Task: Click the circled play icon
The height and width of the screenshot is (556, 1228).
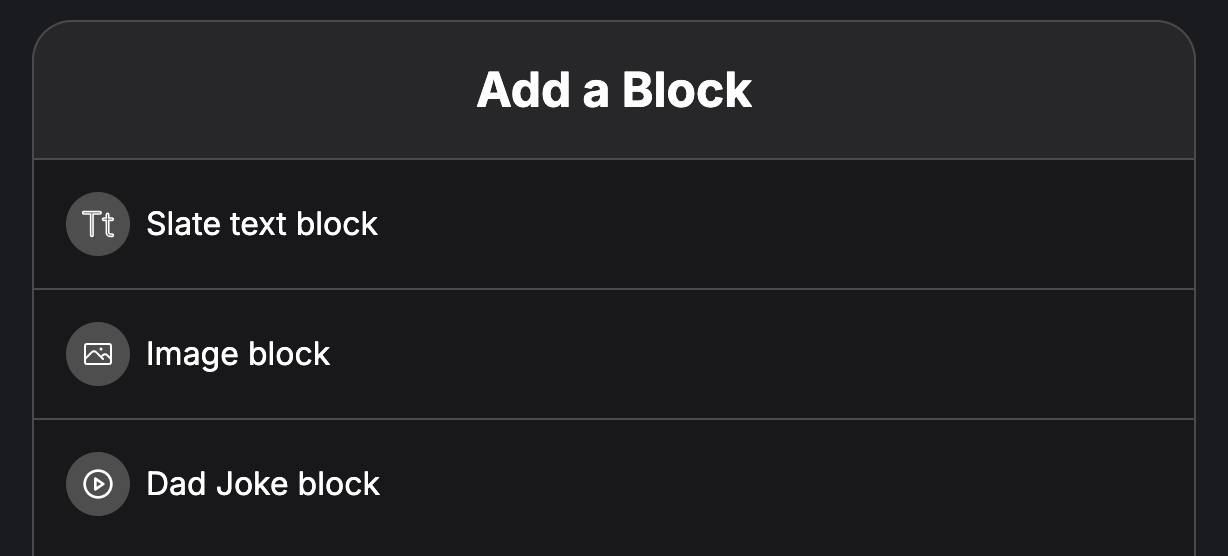Action: [98, 484]
